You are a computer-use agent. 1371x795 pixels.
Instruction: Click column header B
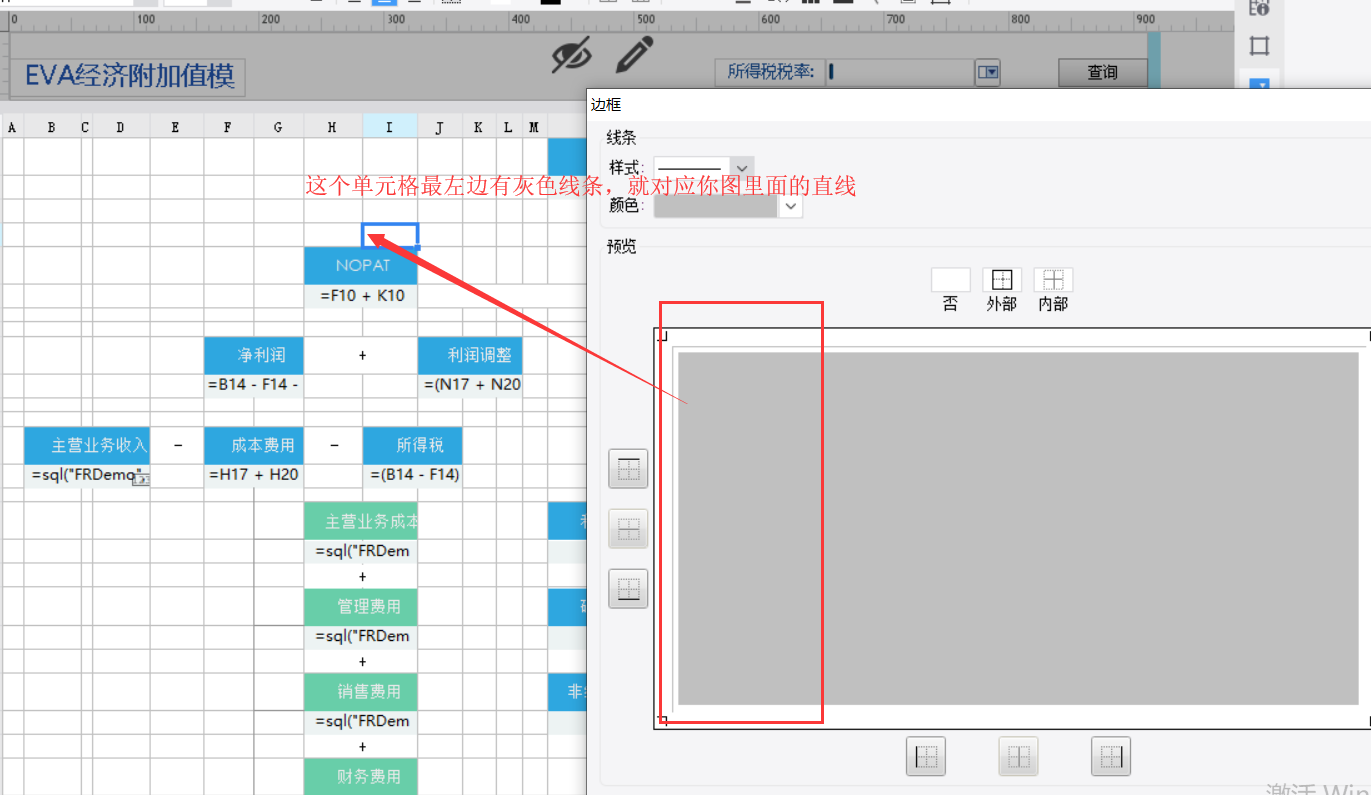(x=52, y=127)
